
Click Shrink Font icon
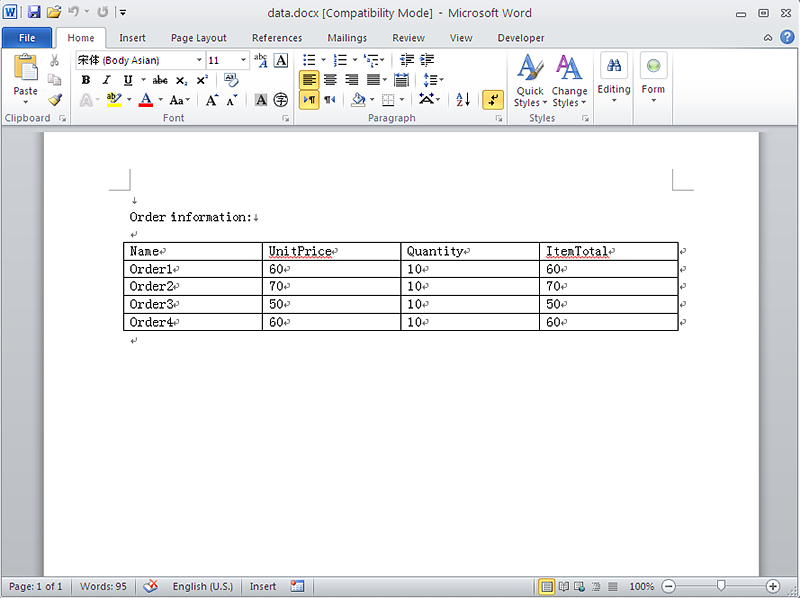(x=232, y=100)
